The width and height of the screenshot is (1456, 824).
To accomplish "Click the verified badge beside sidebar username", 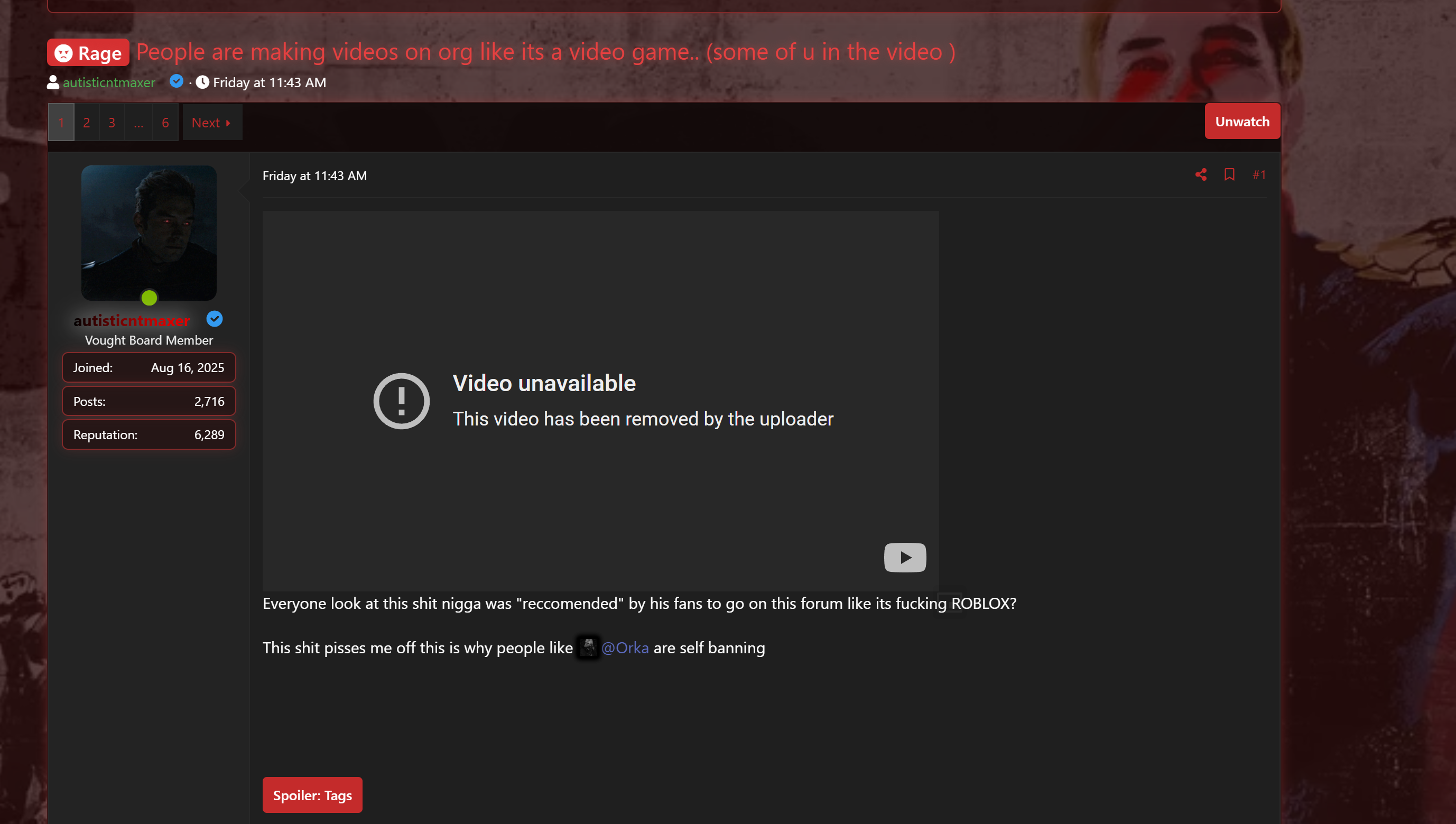I will tap(215, 319).
